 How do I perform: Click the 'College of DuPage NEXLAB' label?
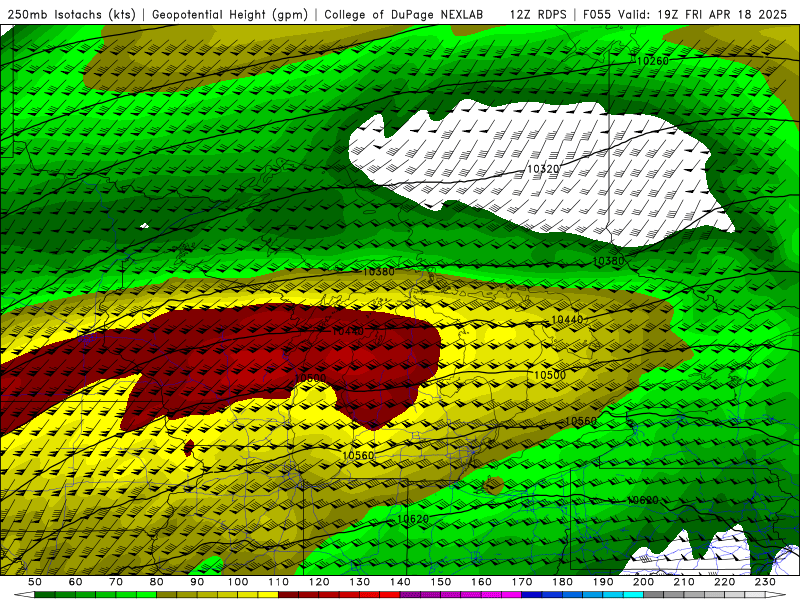(x=404, y=15)
